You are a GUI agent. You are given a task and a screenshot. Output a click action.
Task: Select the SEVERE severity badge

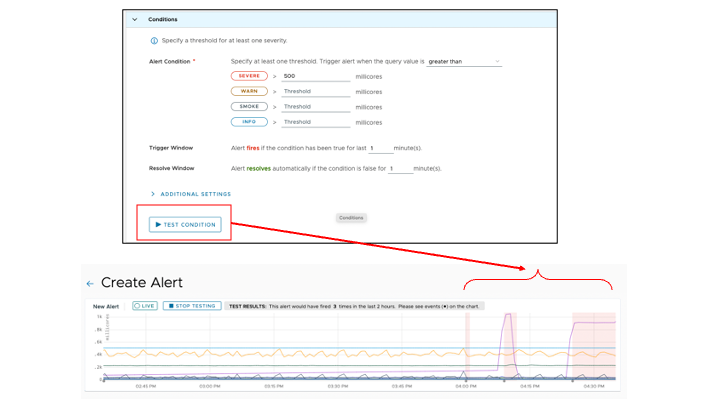click(x=249, y=76)
